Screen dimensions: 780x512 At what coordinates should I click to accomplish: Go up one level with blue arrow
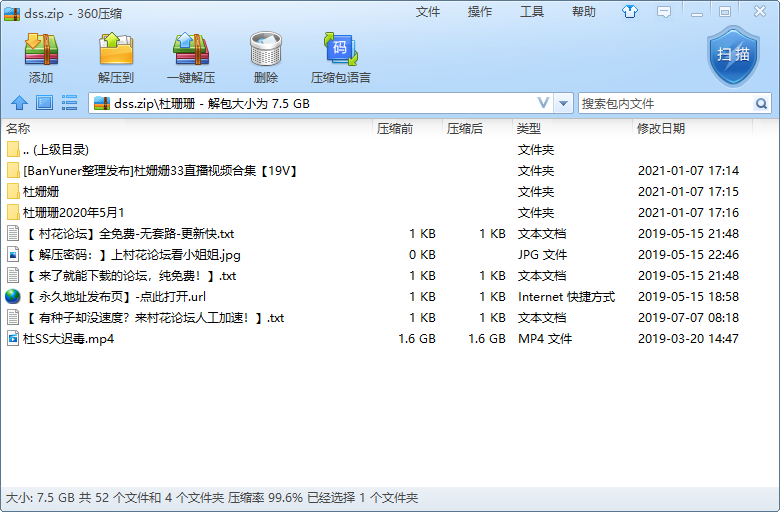coord(19,103)
